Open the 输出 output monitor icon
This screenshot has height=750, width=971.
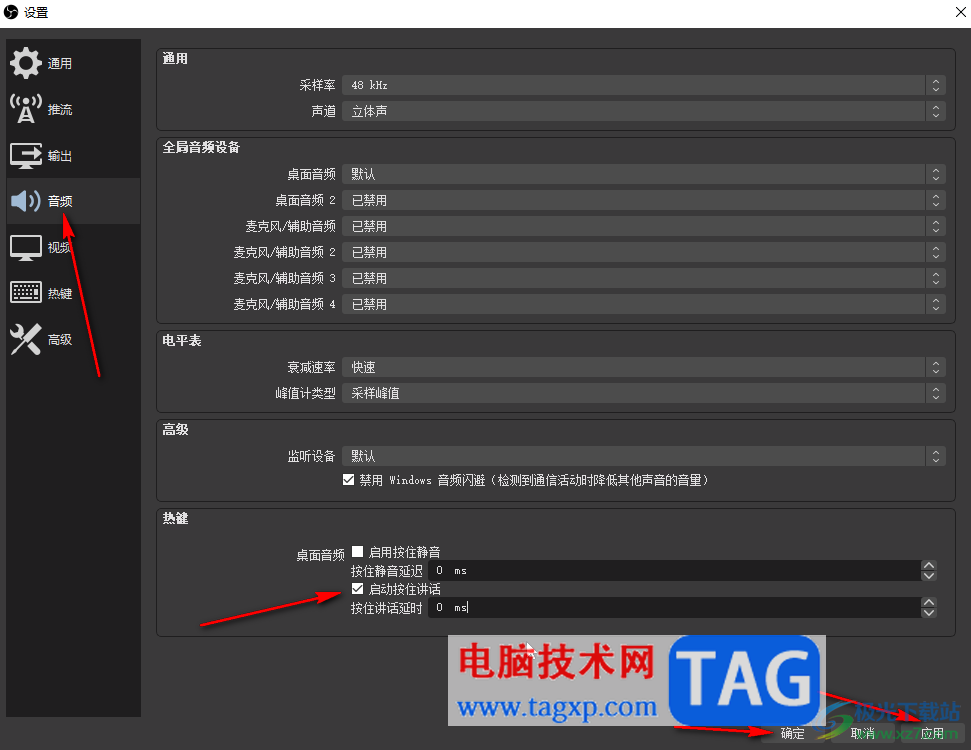[25, 155]
